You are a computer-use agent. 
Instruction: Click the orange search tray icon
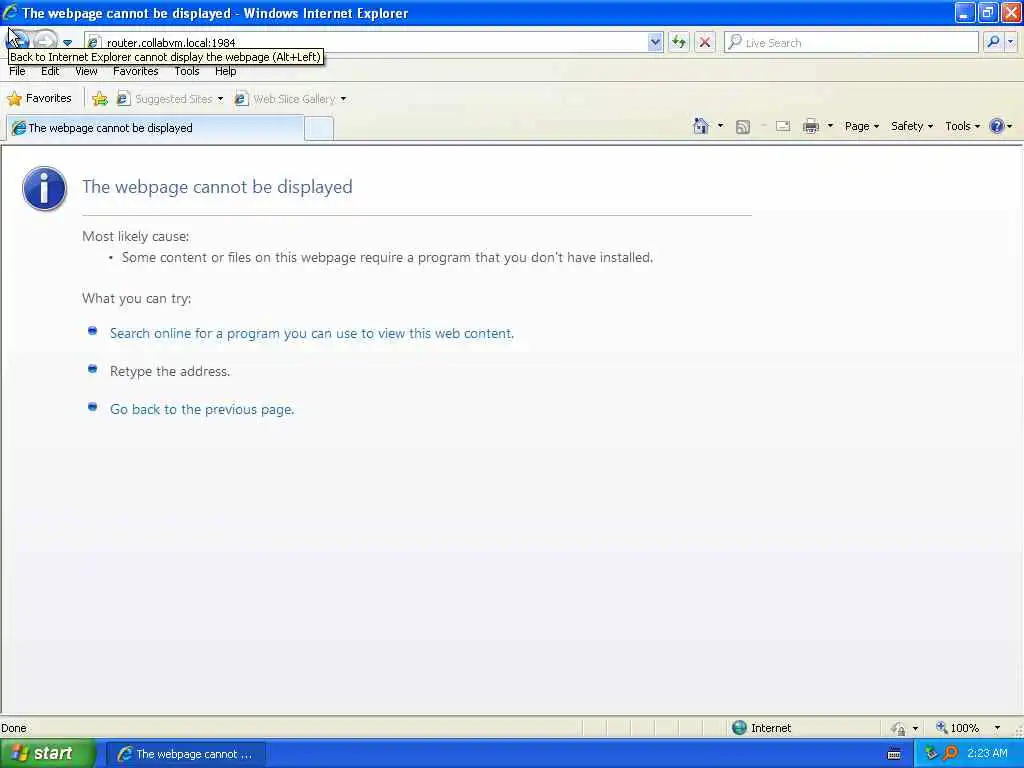[950, 754]
